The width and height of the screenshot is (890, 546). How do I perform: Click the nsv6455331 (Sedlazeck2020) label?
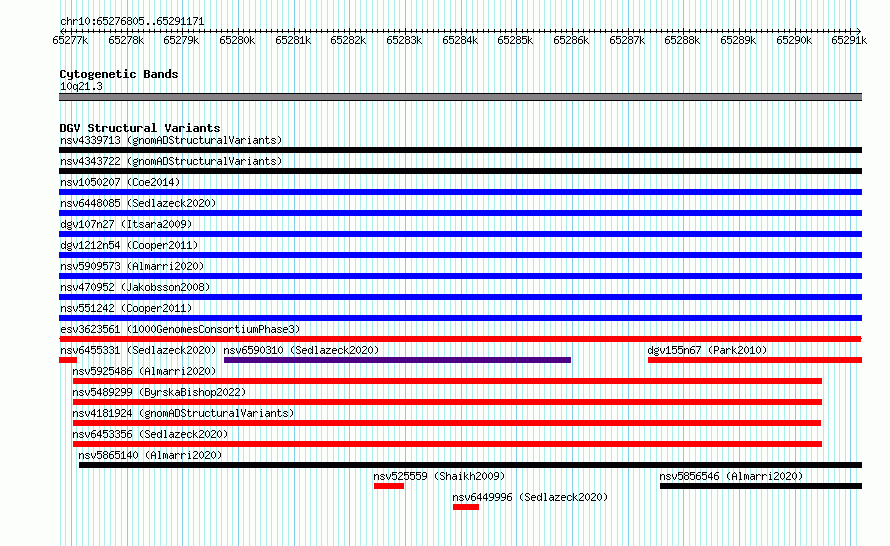pyautogui.click(x=138, y=350)
